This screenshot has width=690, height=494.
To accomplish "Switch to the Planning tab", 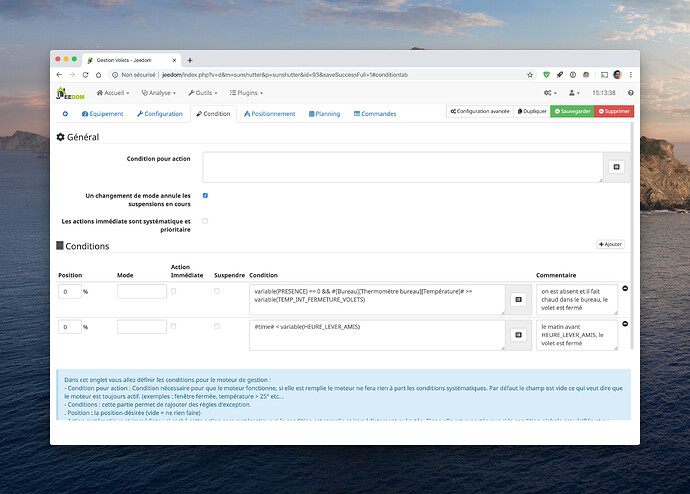I will (x=324, y=114).
